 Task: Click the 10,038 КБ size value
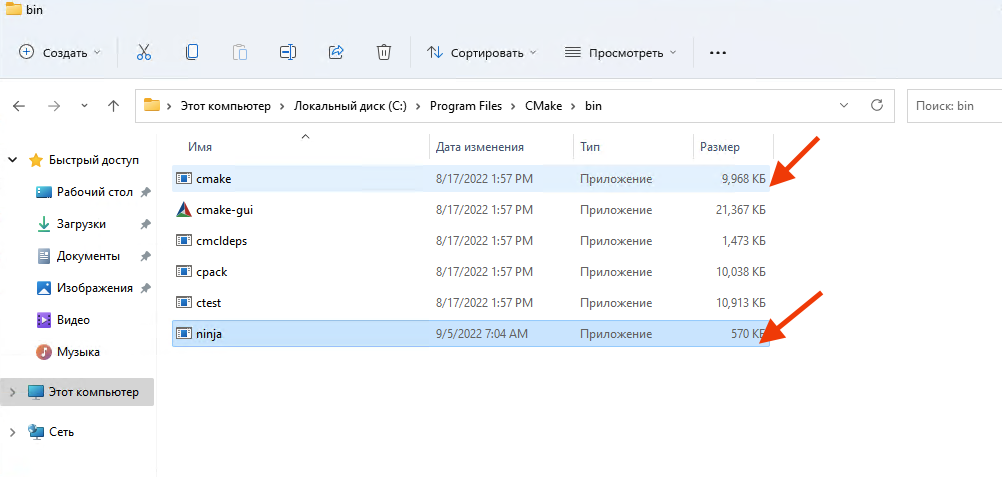point(741,272)
